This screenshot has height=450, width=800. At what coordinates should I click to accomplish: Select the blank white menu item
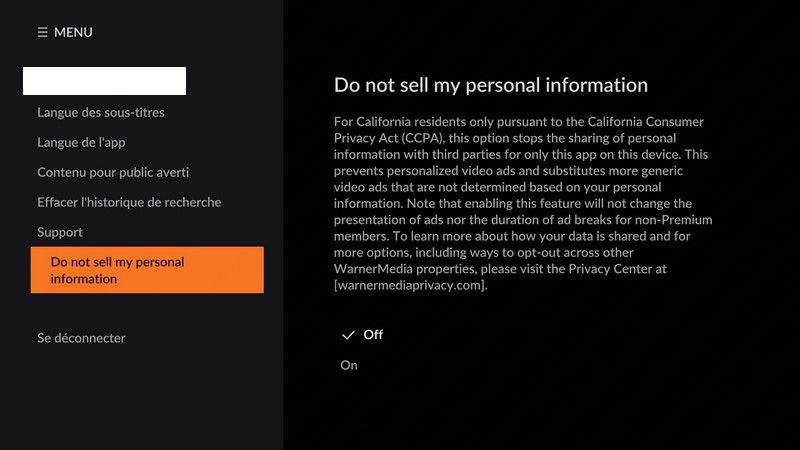[104, 81]
